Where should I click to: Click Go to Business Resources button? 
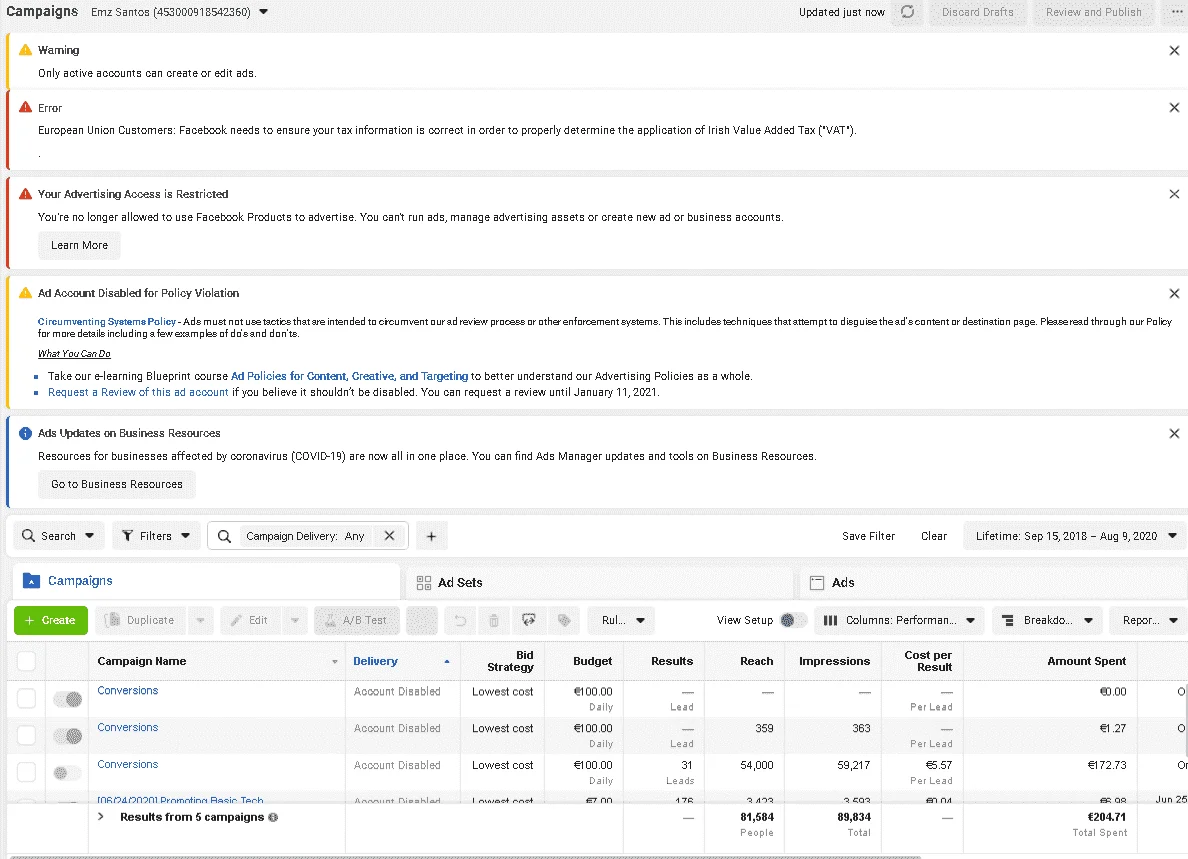click(117, 485)
